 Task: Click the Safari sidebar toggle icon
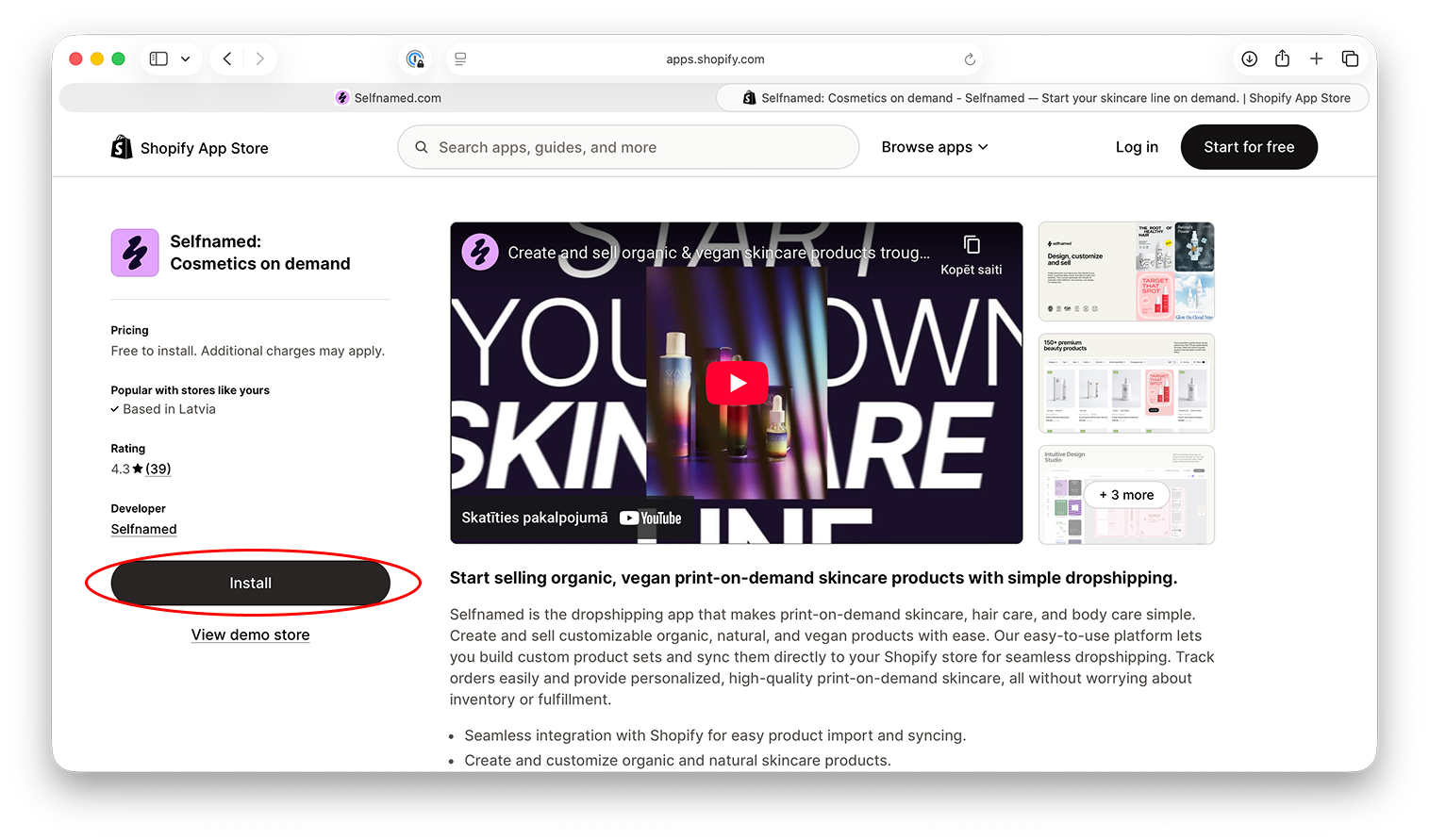pos(158,58)
